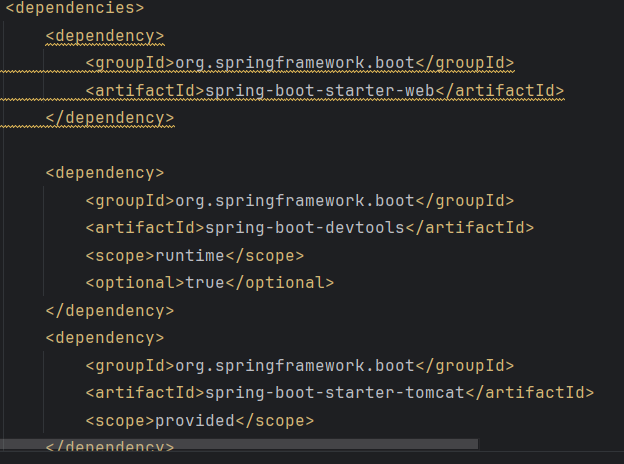Click the first underlined opening dependency tag
Viewport: 624px width, 464px height.
point(105,36)
